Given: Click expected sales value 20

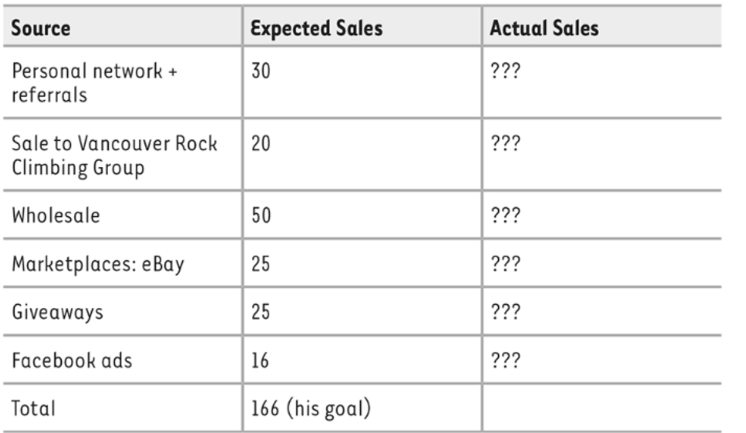Looking at the screenshot, I should 261,143.
